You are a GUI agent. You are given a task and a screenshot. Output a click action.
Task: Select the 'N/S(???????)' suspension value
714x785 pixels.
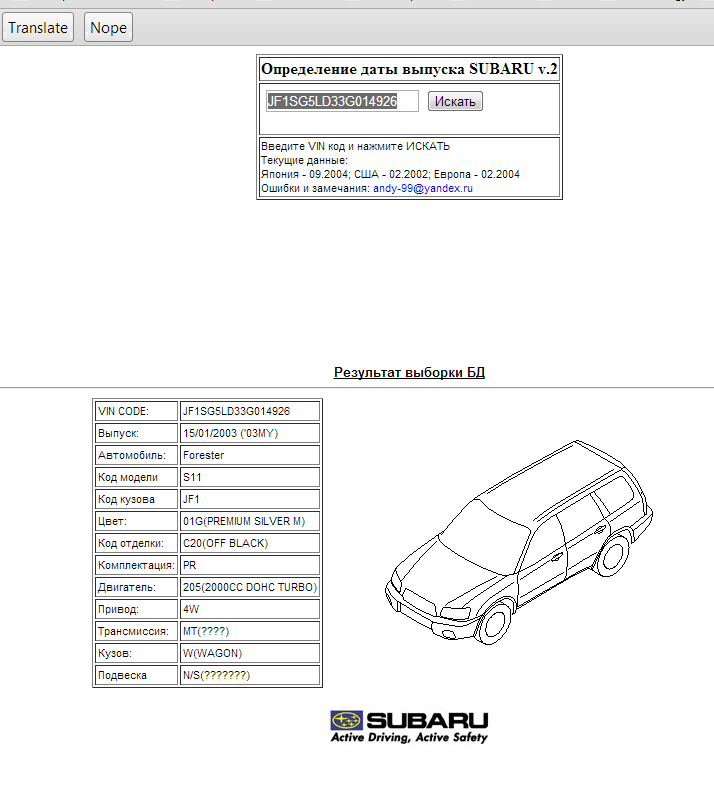point(250,675)
